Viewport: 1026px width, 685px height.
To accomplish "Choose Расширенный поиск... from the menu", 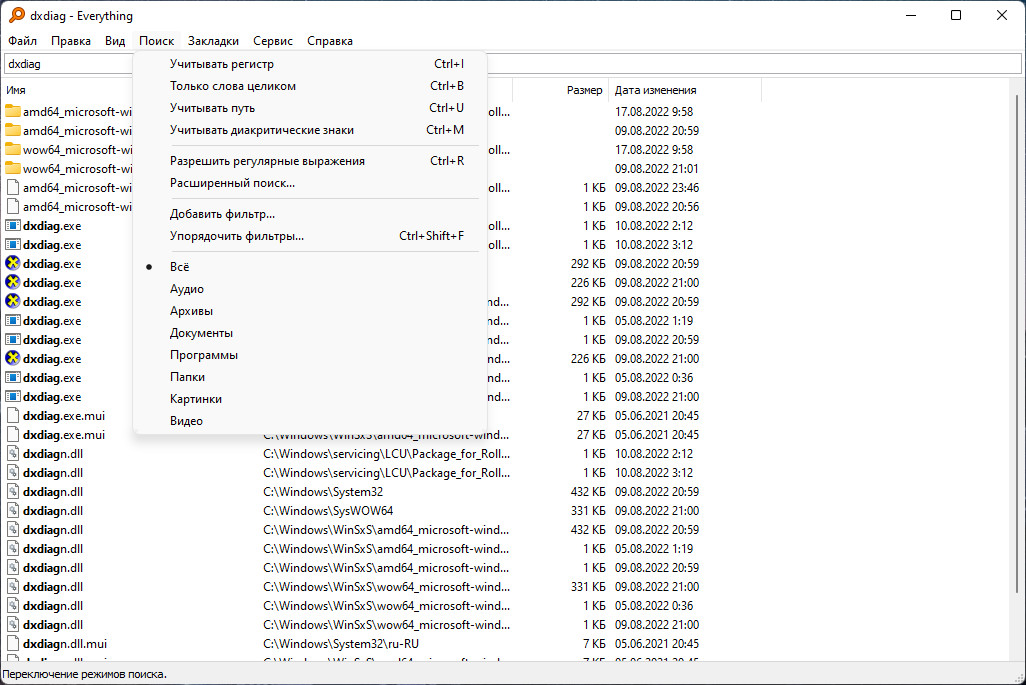I will pyautogui.click(x=232, y=183).
